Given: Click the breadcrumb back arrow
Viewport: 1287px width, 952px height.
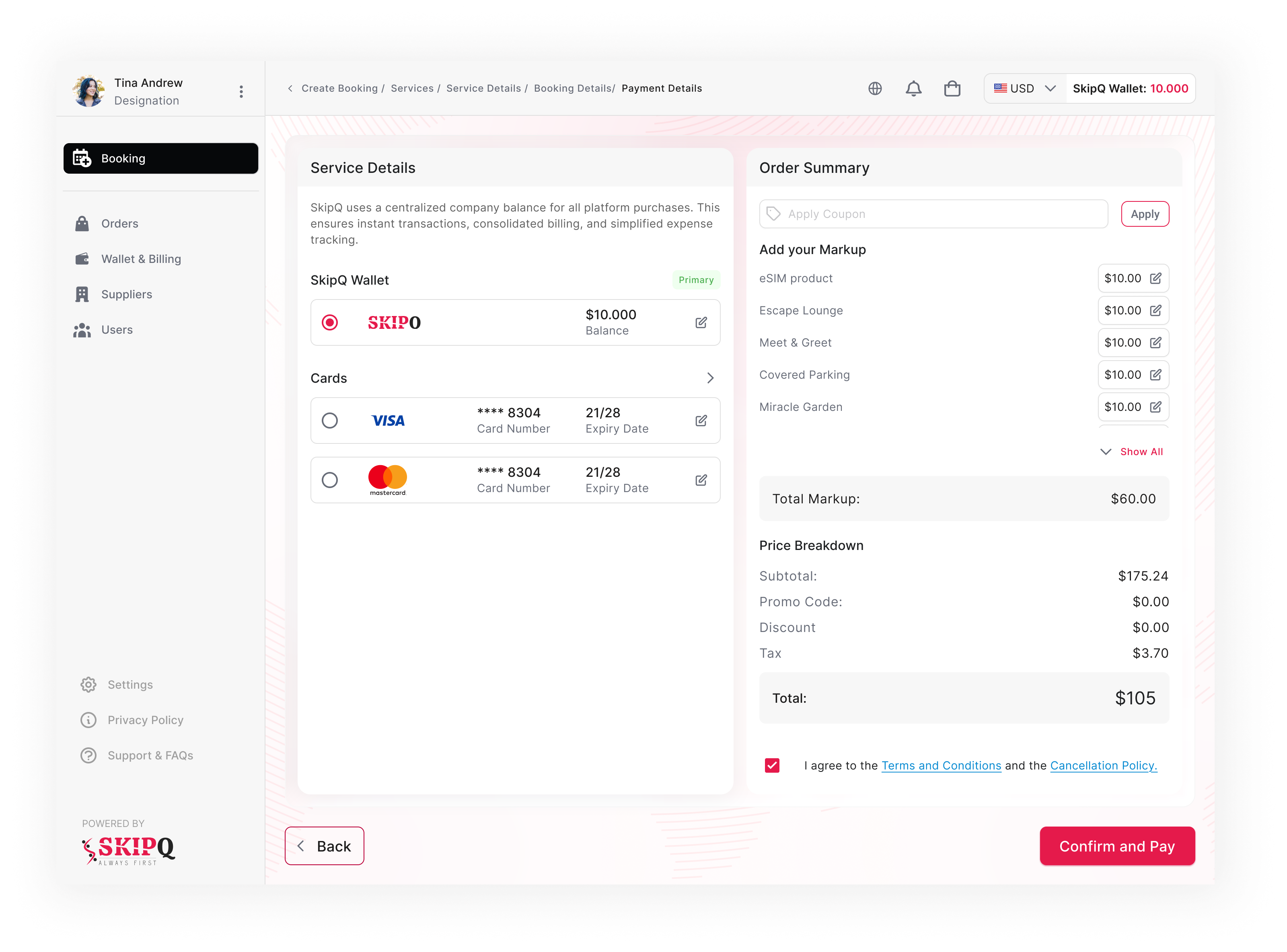Looking at the screenshot, I should (290, 88).
